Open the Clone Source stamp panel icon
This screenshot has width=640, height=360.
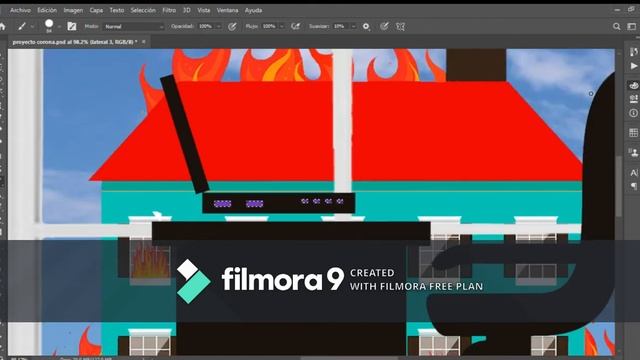coord(633,153)
